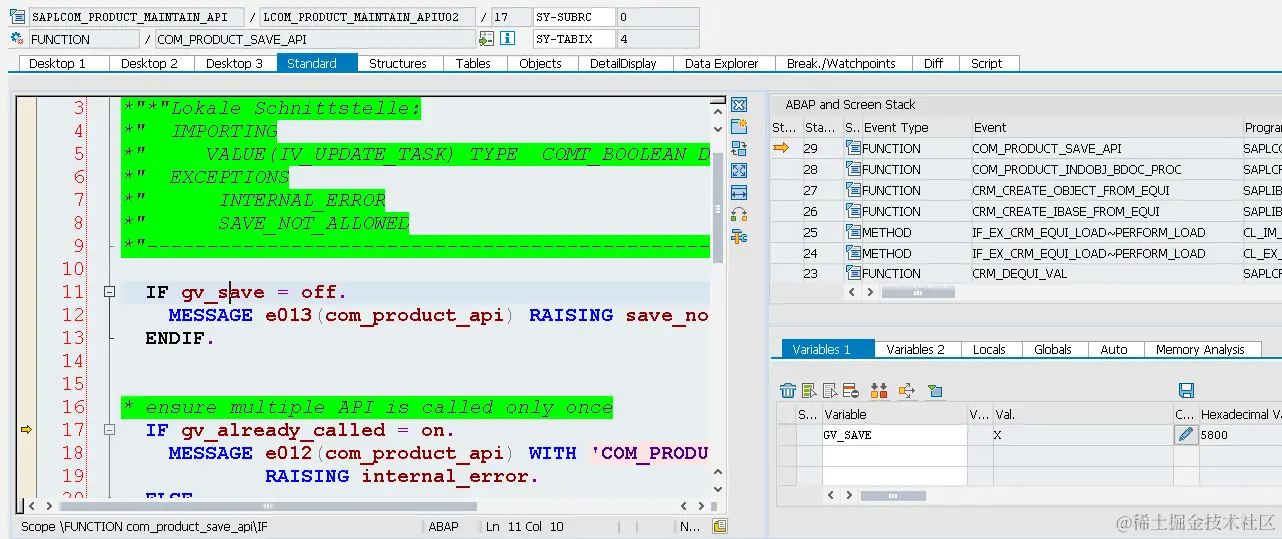
Task: Click the third icon in variables toolbar
Action: 830,390
